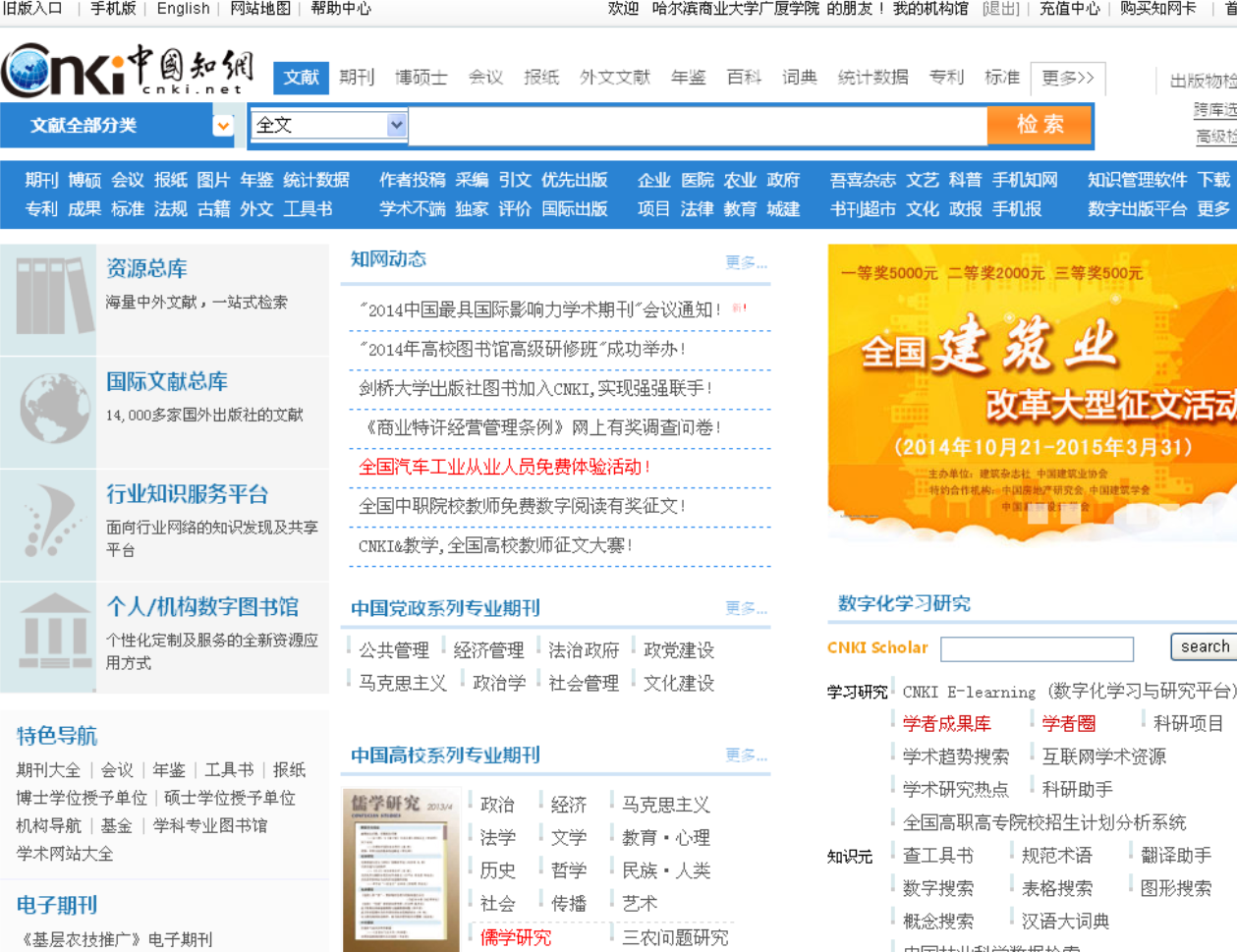Select the 专利 search tab

point(946,78)
